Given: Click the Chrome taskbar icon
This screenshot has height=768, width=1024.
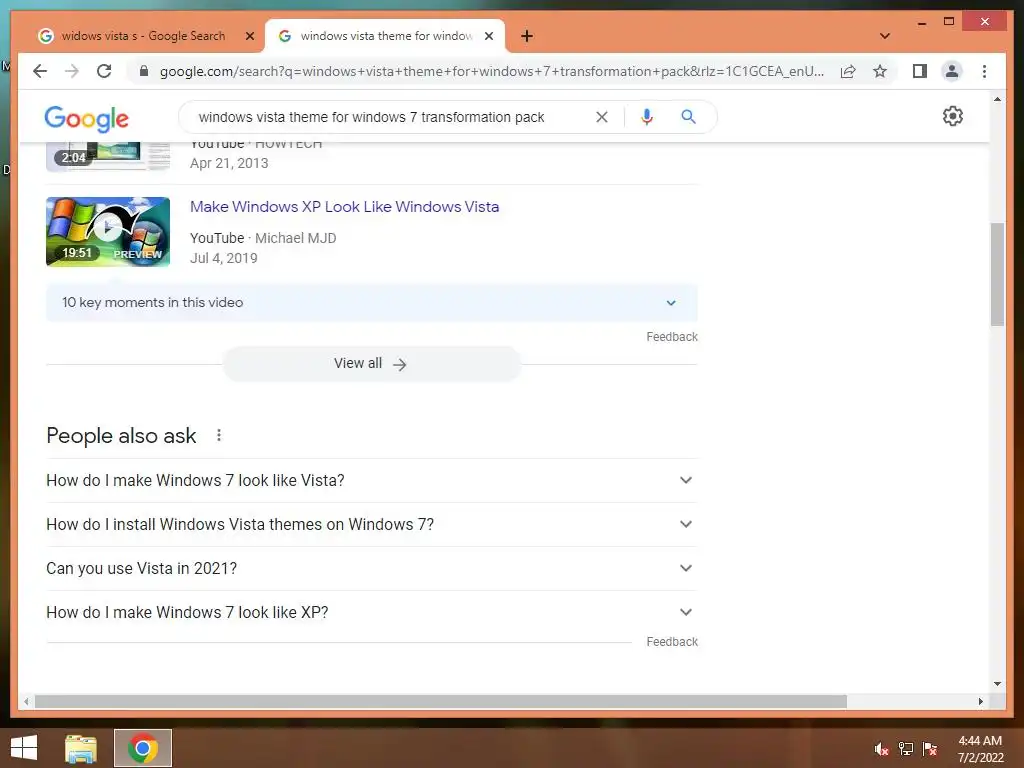Looking at the screenshot, I should click(x=143, y=748).
